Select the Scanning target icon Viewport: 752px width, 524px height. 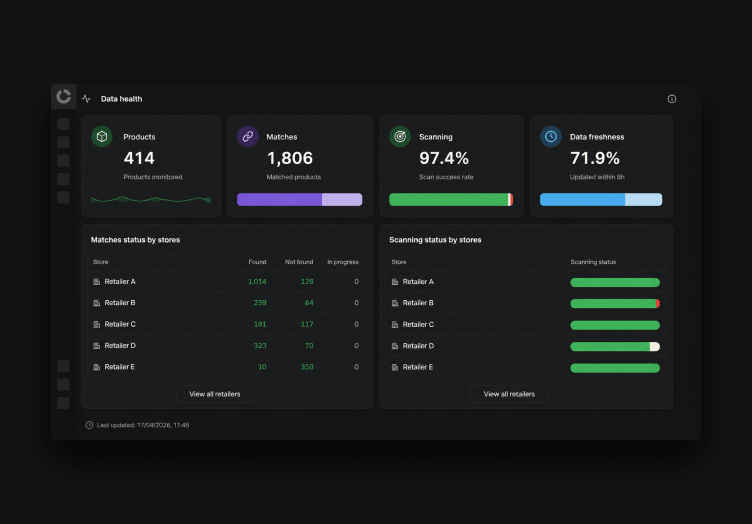coord(400,137)
